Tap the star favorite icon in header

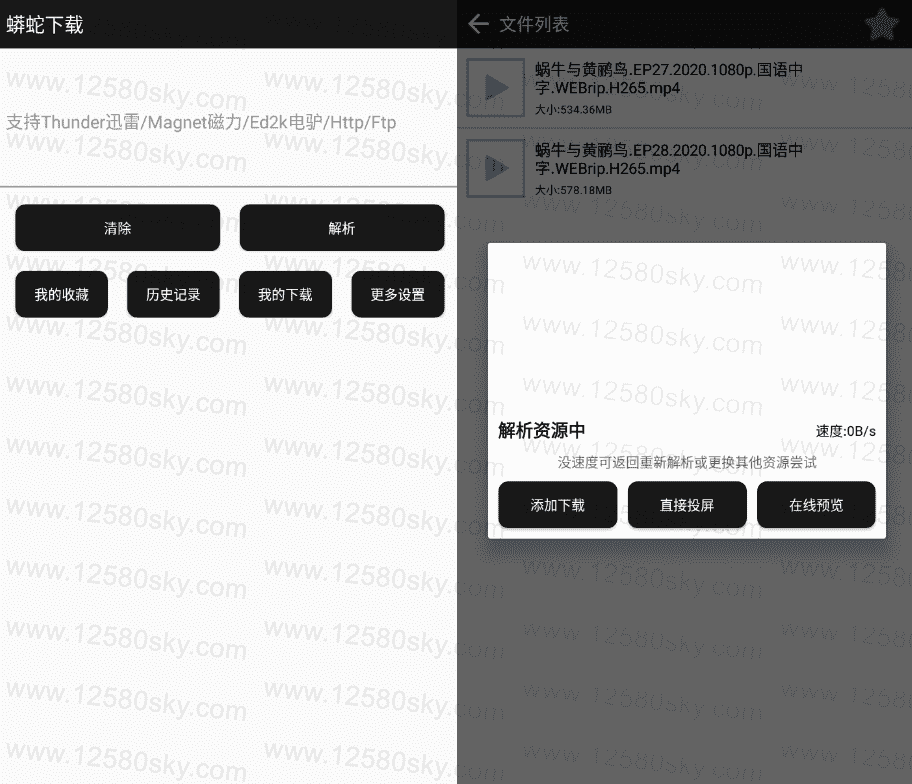(880, 25)
